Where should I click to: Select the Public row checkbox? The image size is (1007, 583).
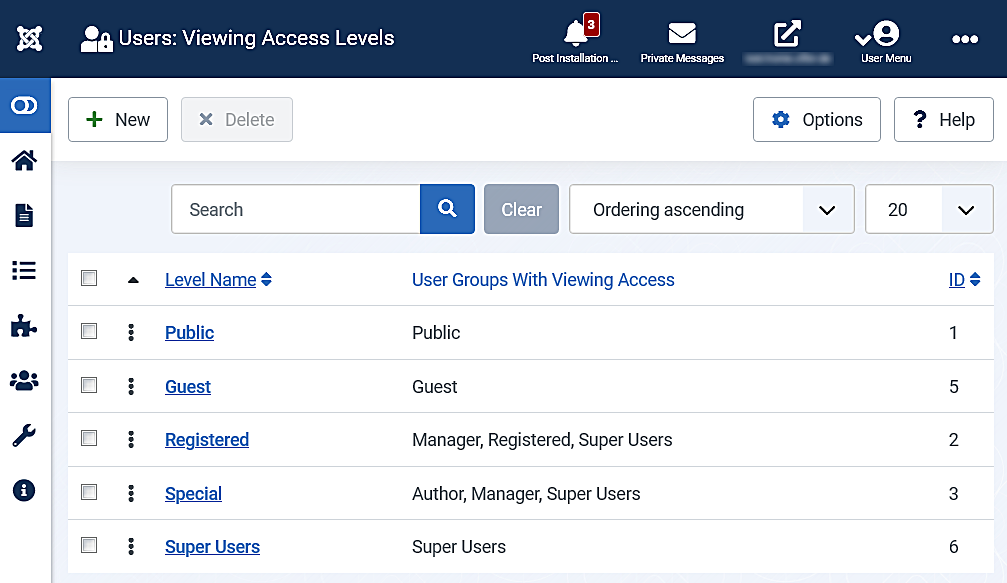click(x=89, y=331)
